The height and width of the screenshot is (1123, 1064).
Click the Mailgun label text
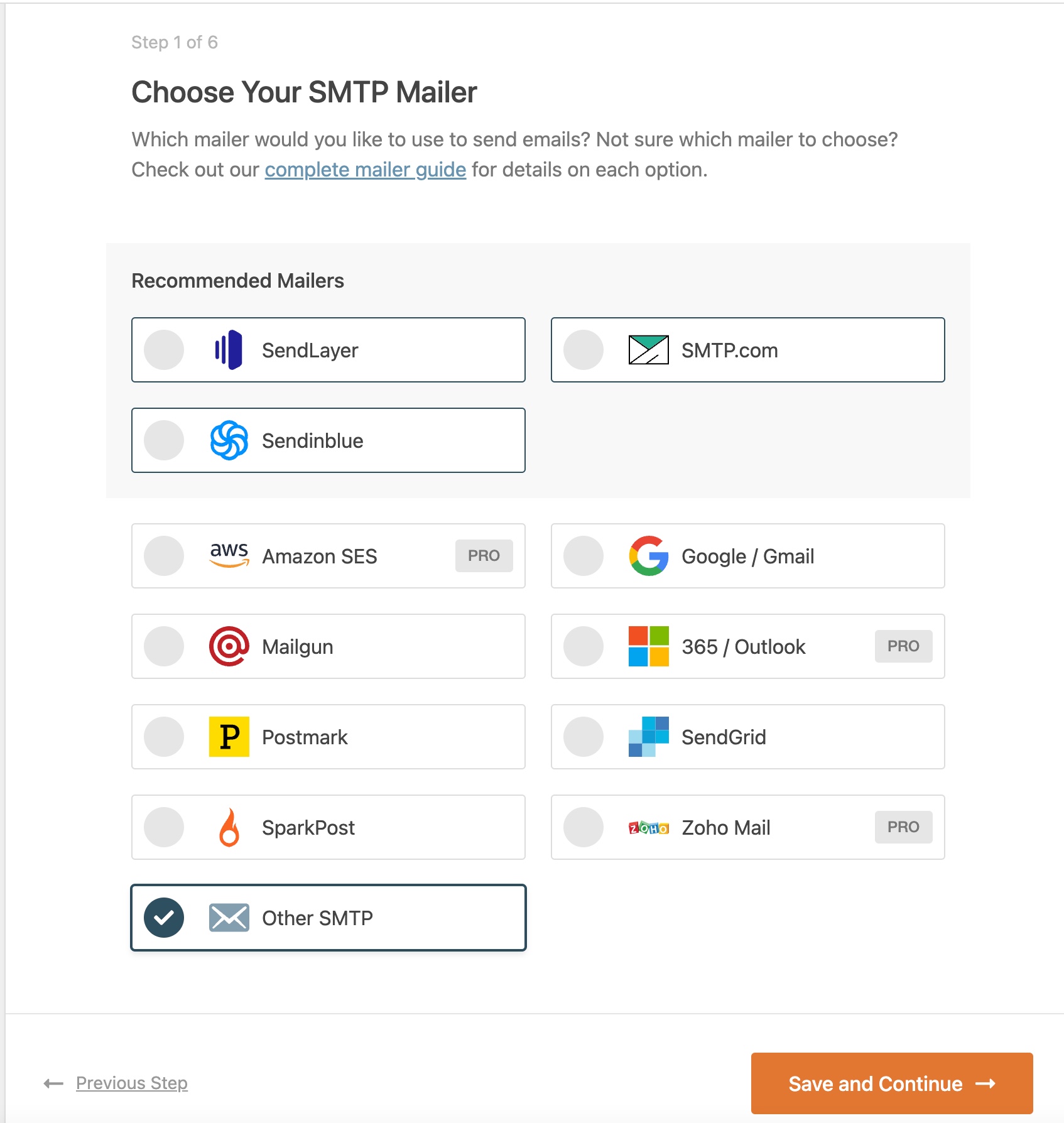297,647
